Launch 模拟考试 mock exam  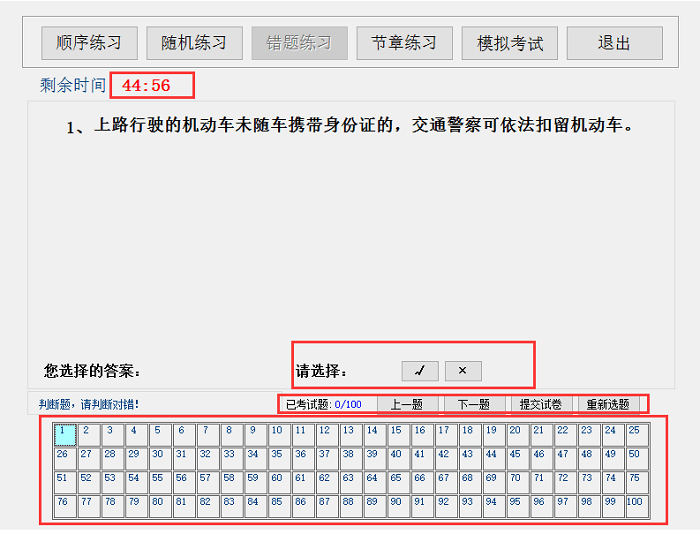(x=509, y=43)
